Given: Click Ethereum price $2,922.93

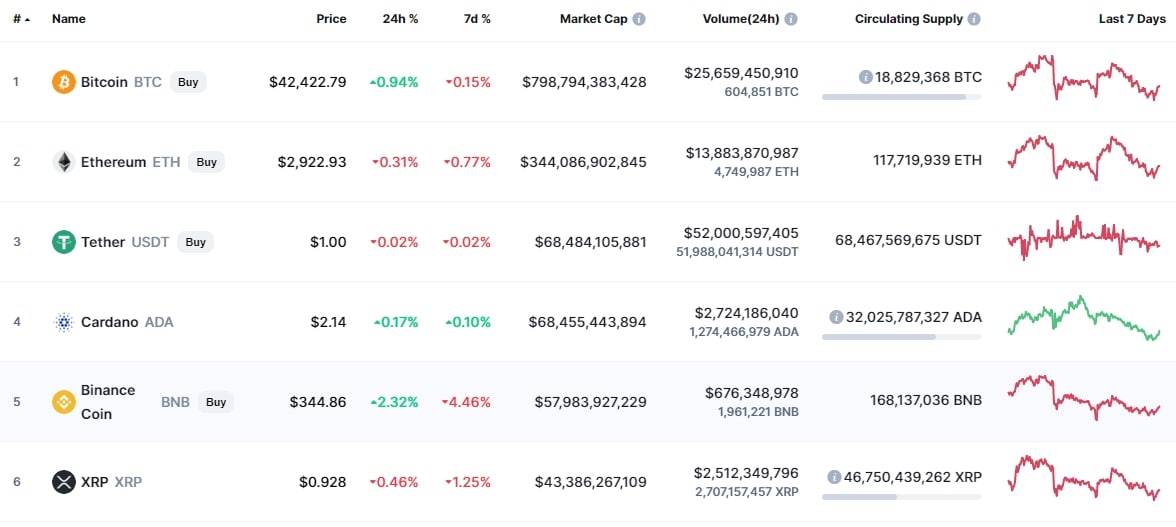Looking at the screenshot, I should [x=312, y=162].
